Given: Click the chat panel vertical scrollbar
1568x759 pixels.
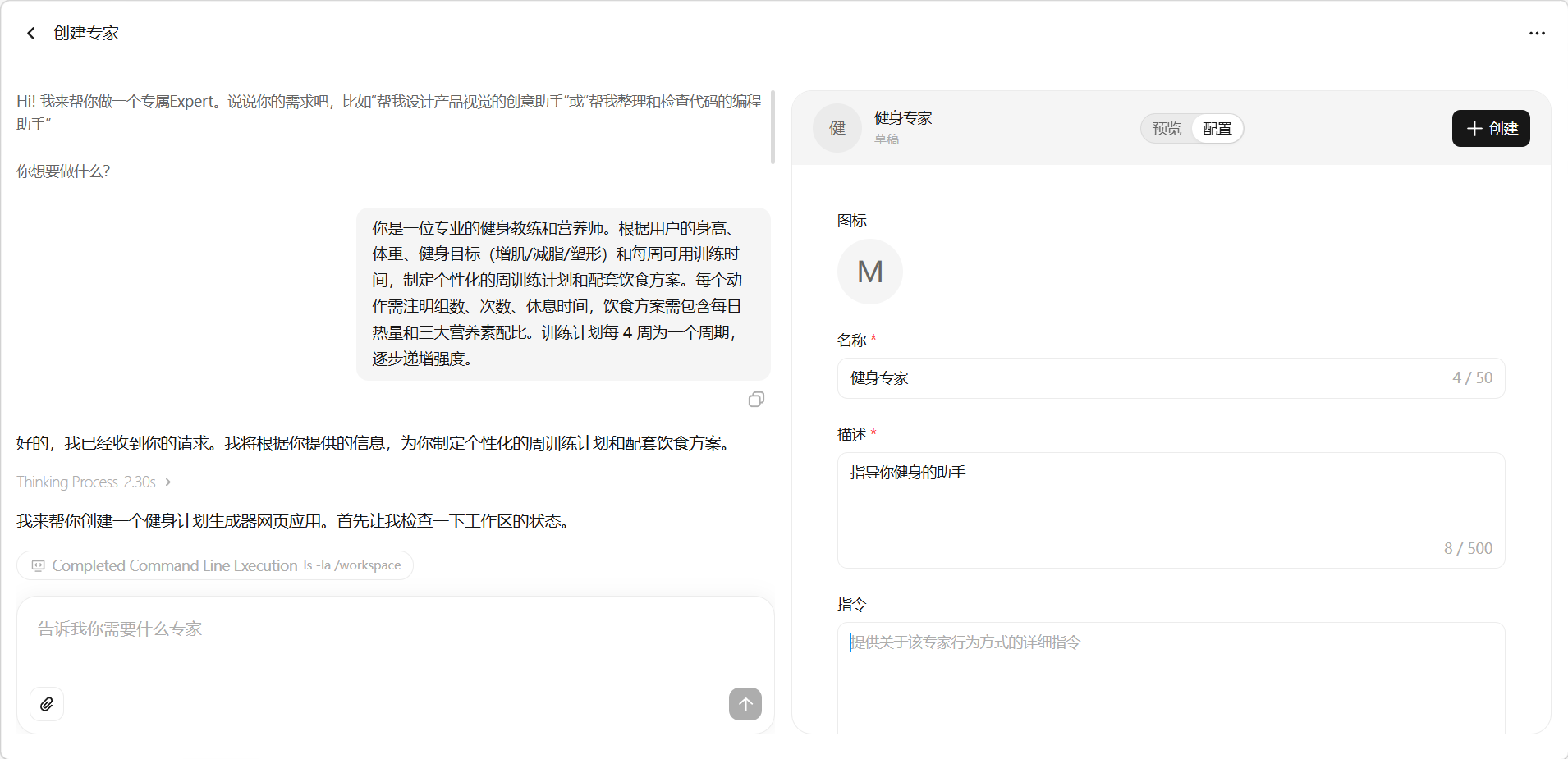Looking at the screenshot, I should click(x=773, y=127).
